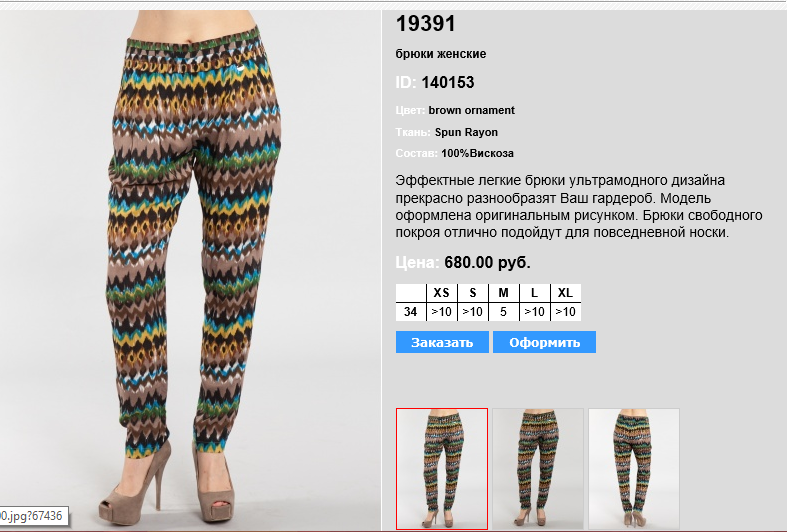Click the price 680.00 руб.
The width and height of the screenshot is (787, 532).
click(487, 262)
